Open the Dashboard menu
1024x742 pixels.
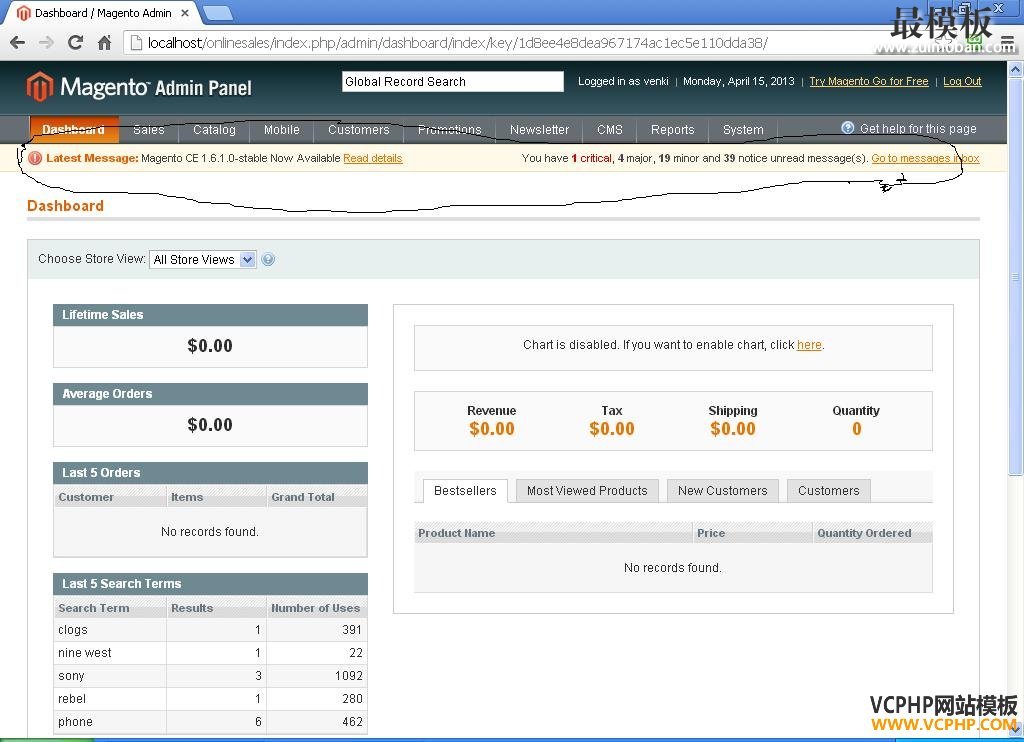click(x=74, y=129)
